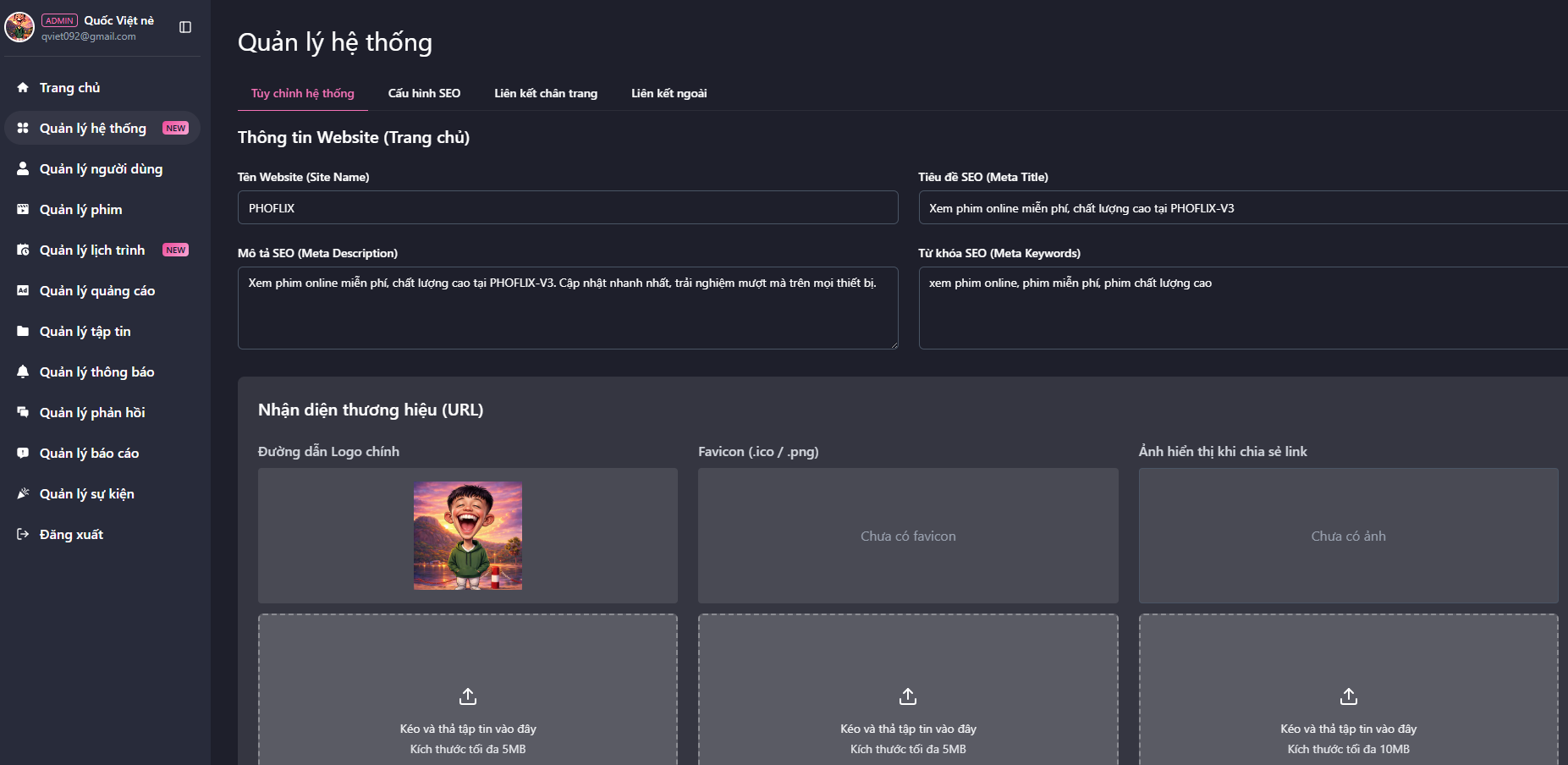Image resolution: width=1568 pixels, height=765 pixels.
Task: Click the Mô tả SEO description textarea
Action: coord(568,308)
